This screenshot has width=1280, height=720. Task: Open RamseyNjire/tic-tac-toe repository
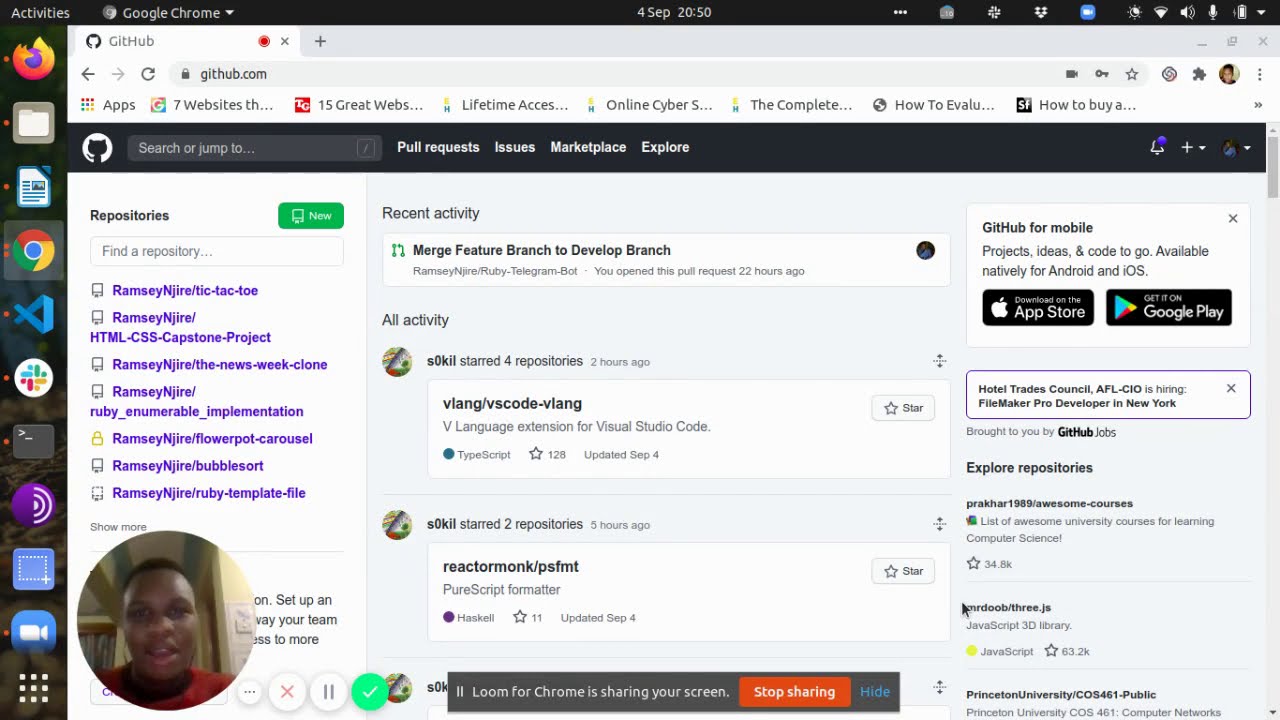pos(185,290)
